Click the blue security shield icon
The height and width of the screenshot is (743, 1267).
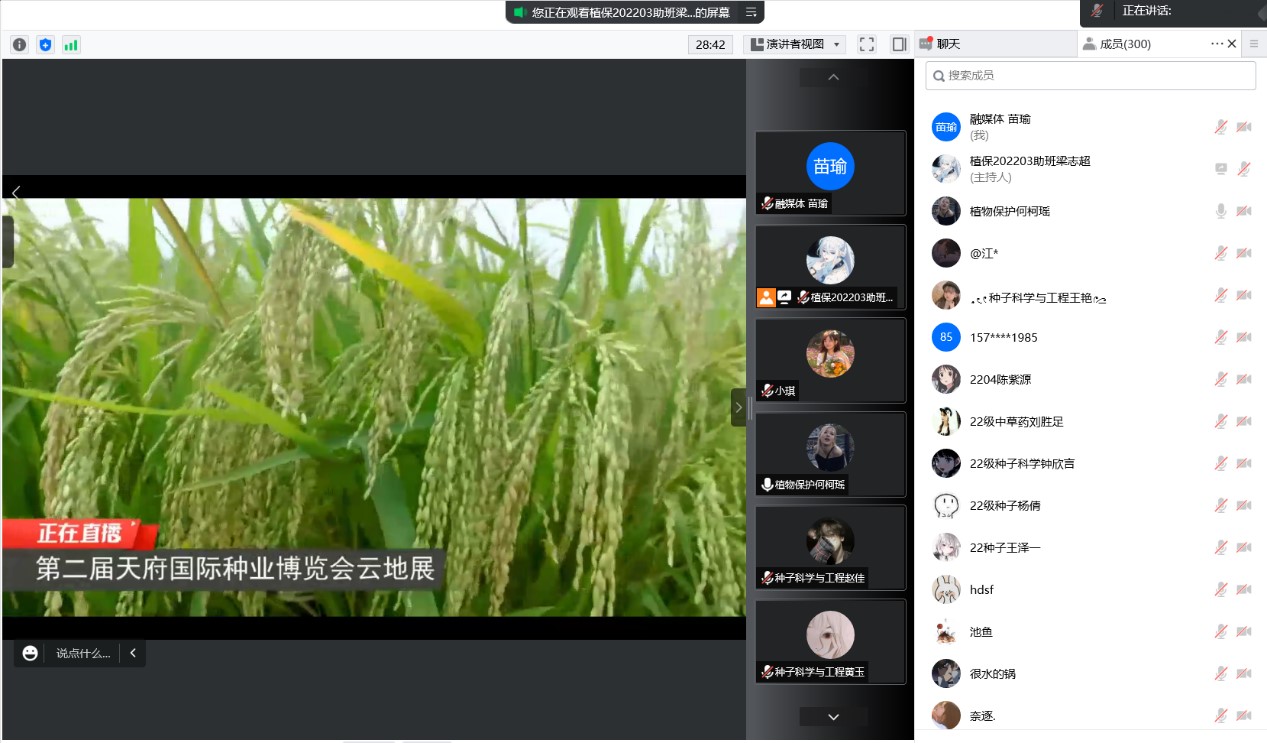tap(45, 45)
